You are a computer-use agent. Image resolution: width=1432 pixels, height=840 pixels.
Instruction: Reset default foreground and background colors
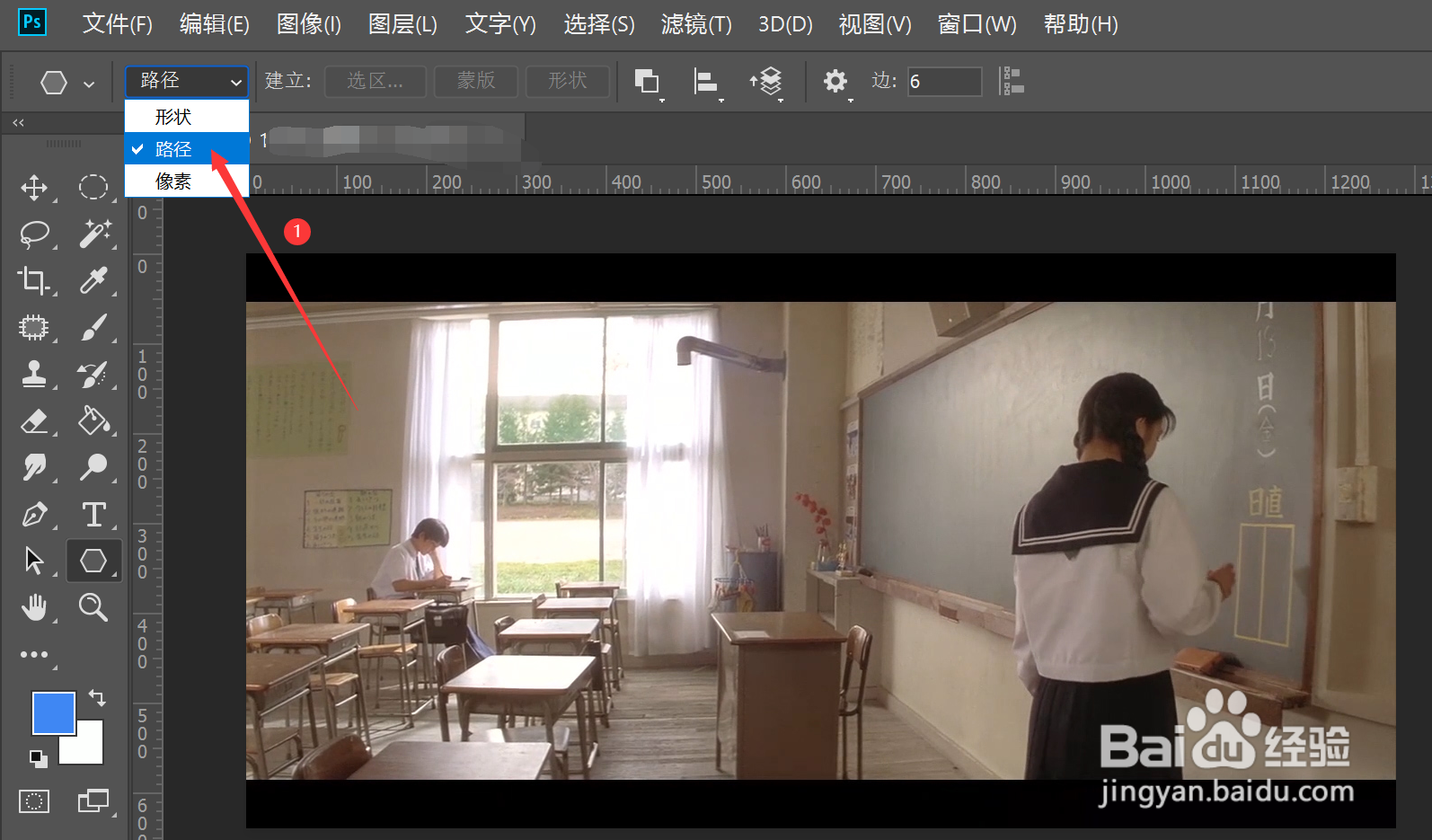(x=39, y=758)
